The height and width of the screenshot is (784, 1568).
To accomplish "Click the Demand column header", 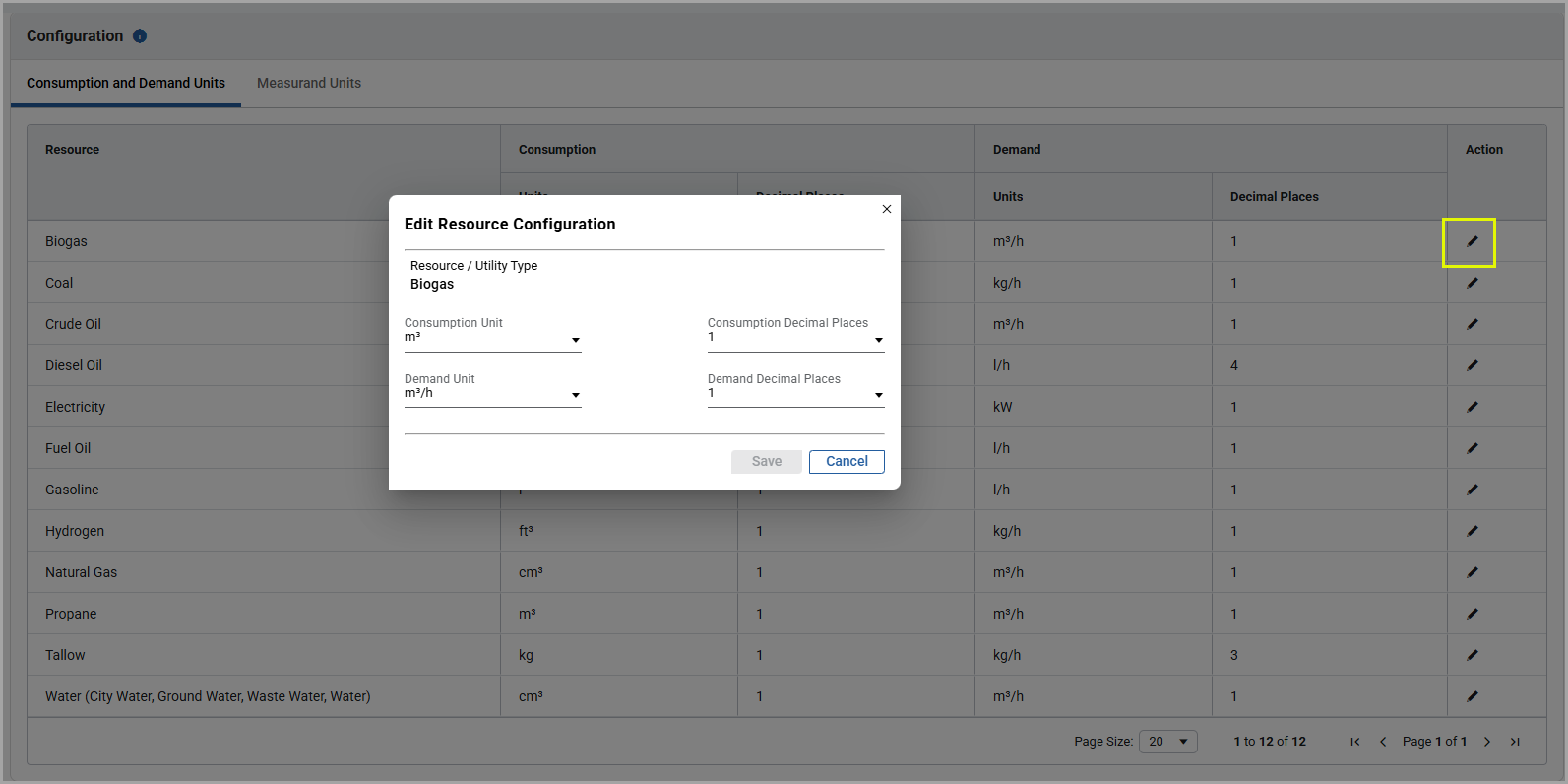I will [x=1017, y=150].
